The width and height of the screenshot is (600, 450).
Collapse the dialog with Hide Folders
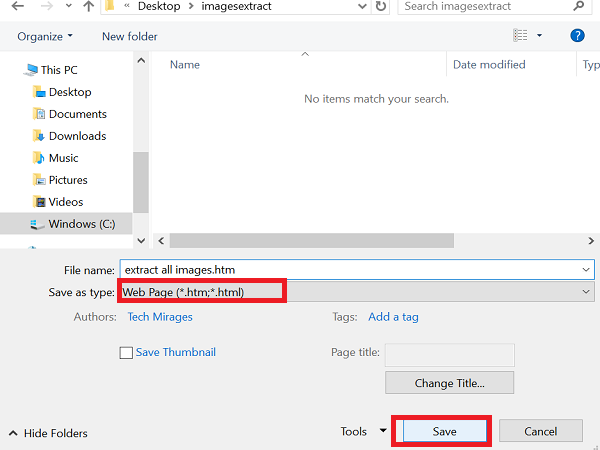point(48,433)
